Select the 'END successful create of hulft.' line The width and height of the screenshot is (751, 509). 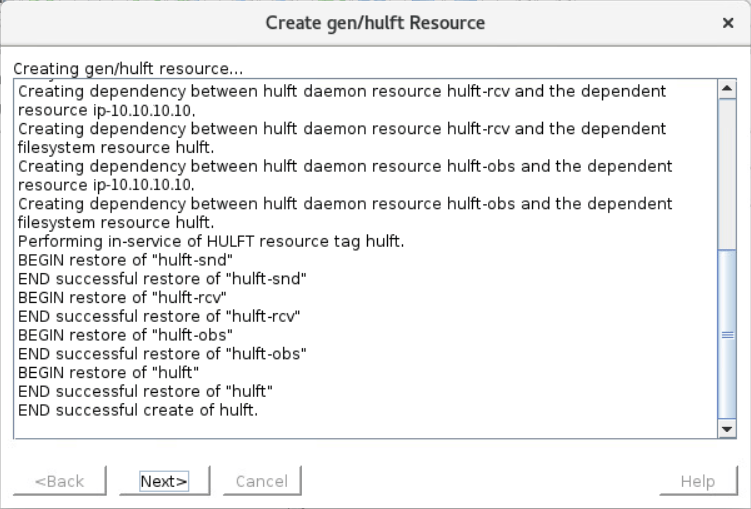(x=138, y=410)
